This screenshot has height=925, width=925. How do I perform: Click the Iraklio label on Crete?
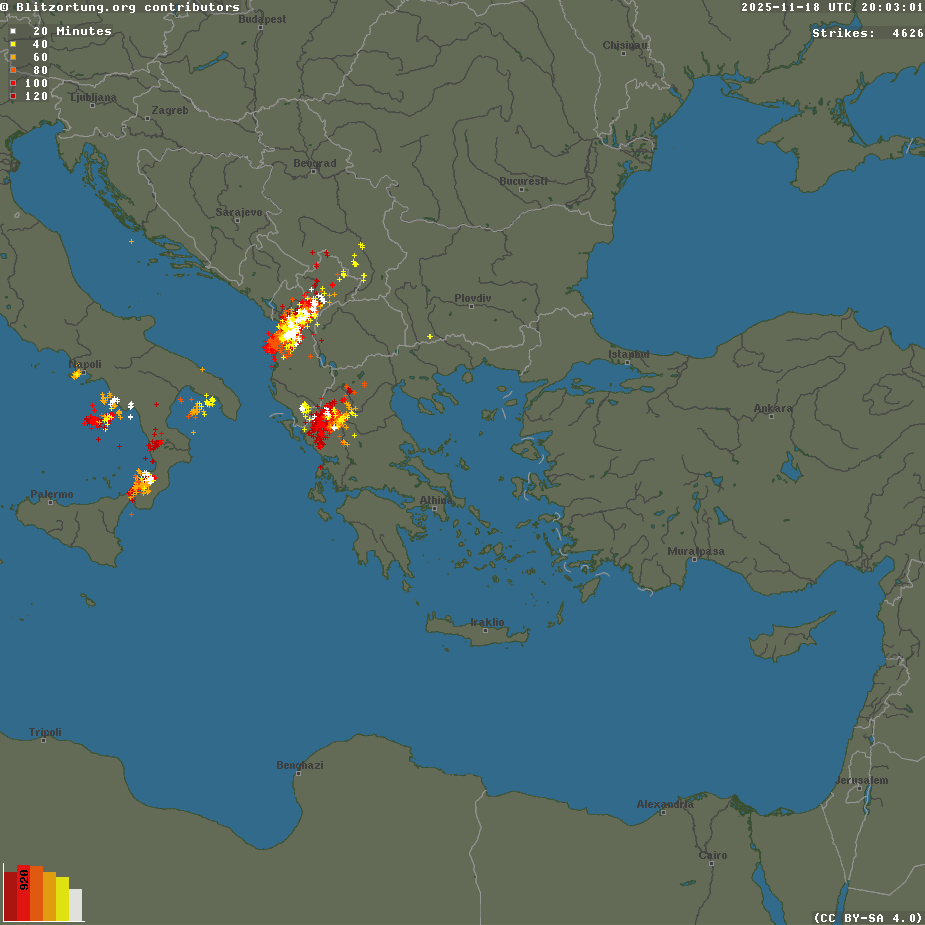click(487, 622)
